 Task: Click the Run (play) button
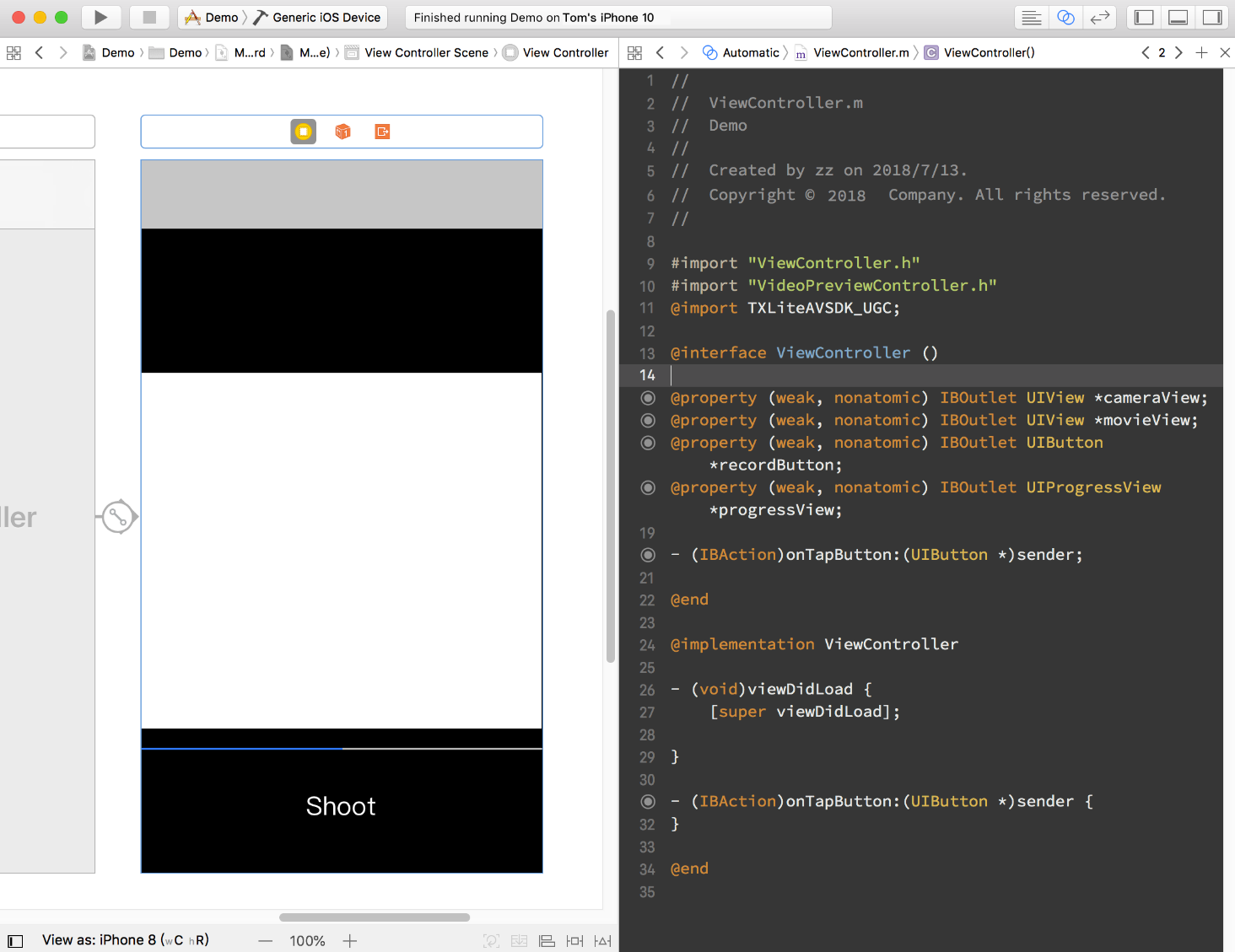coord(100,17)
